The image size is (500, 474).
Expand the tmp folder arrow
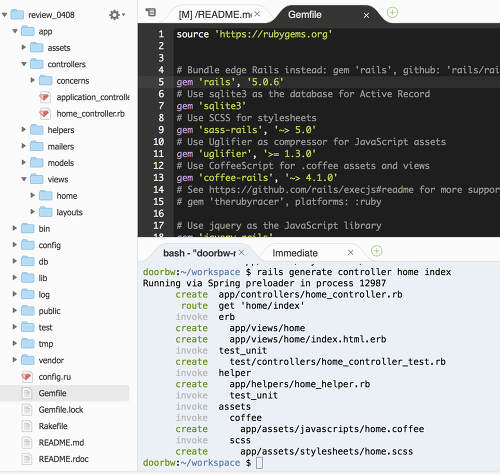(x=15, y=343)
